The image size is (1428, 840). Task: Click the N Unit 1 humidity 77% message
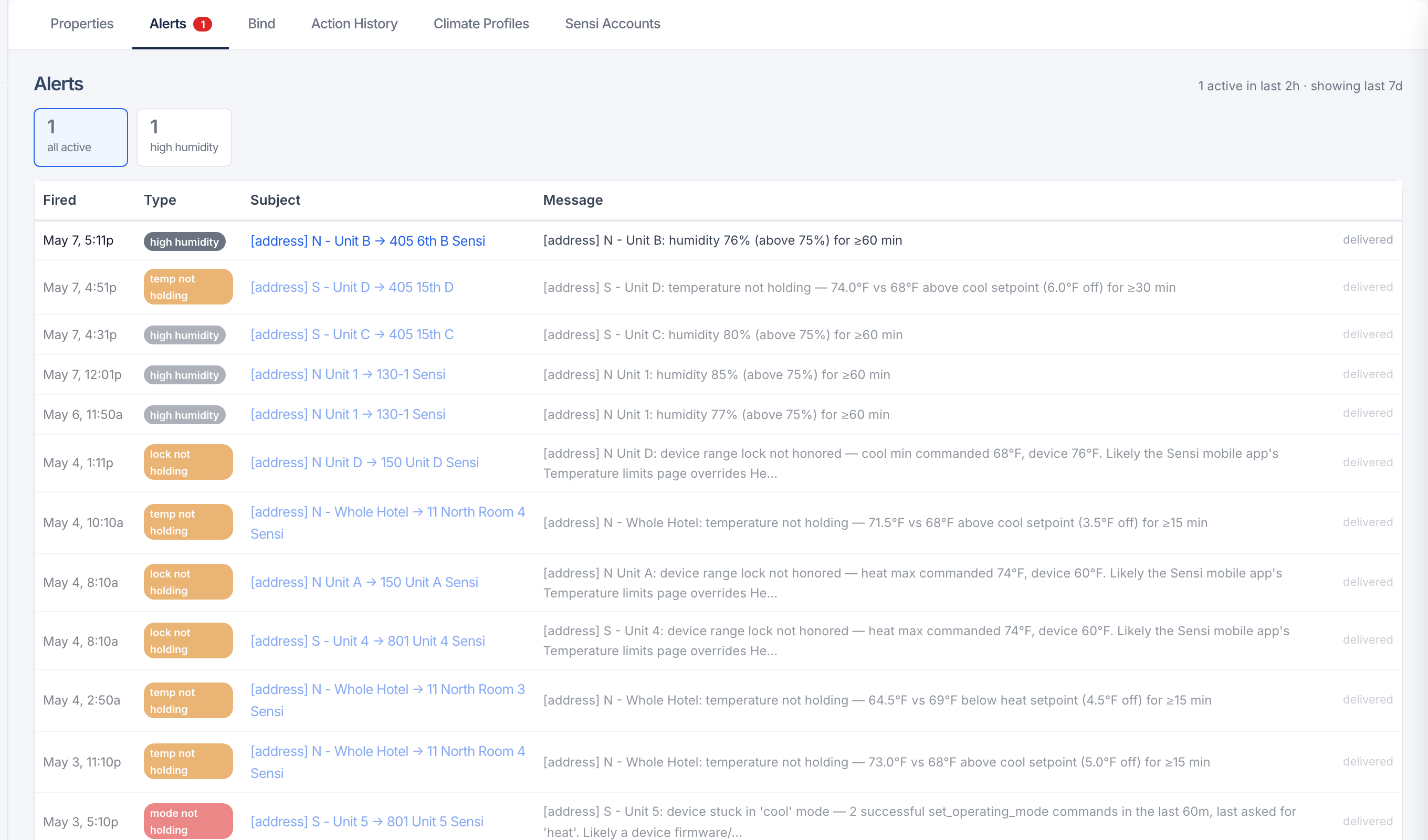(716, 414)
